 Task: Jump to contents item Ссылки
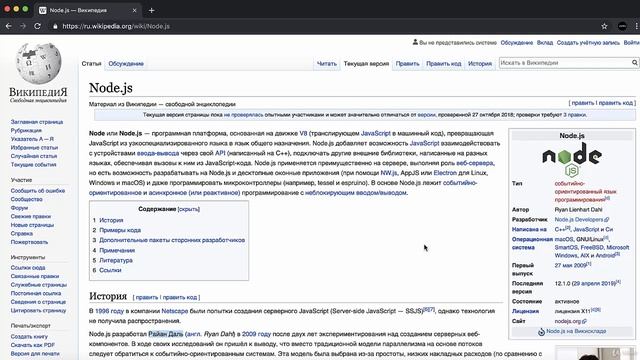click(x=110, y=270)
